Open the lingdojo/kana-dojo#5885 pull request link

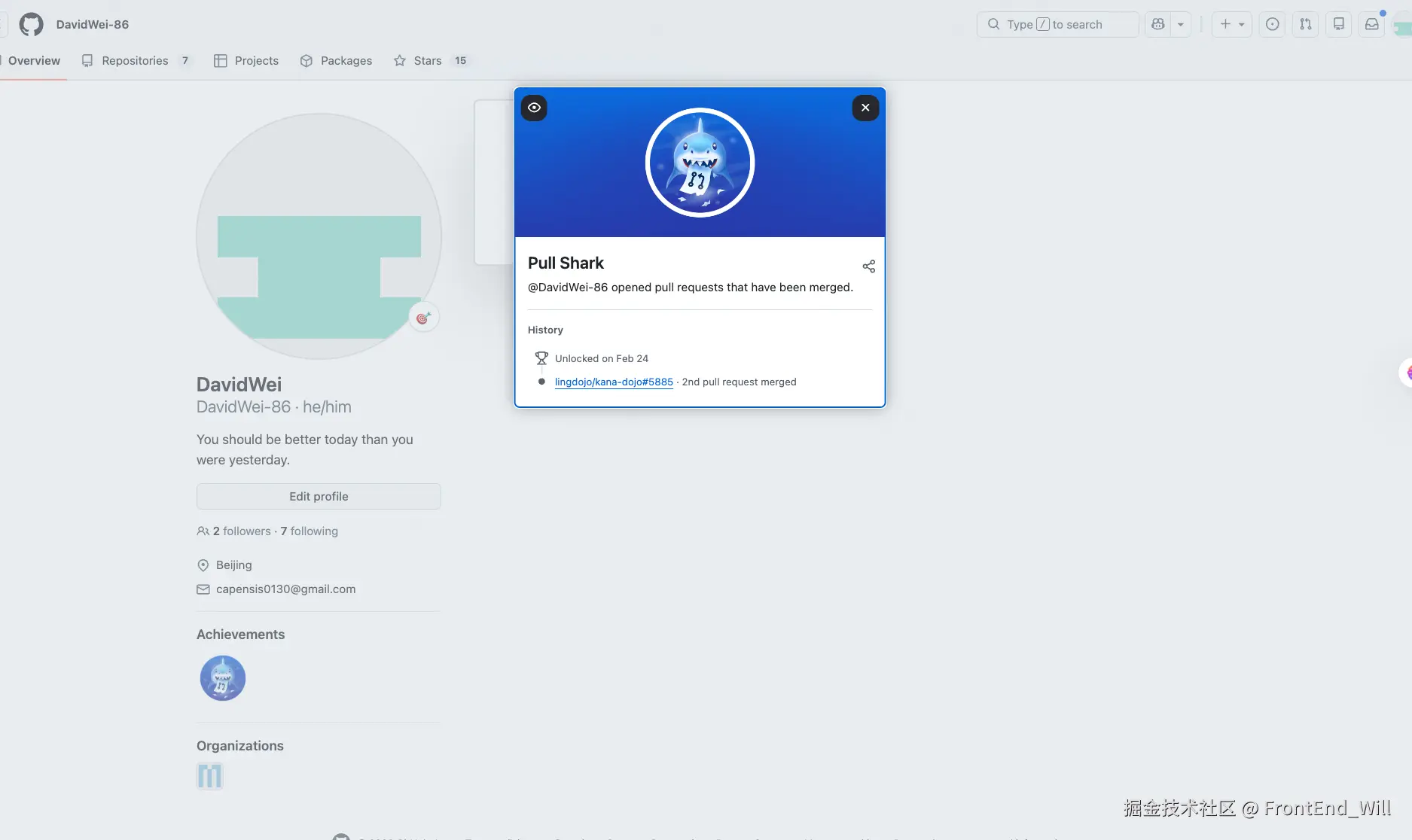(x=614, y=382)
